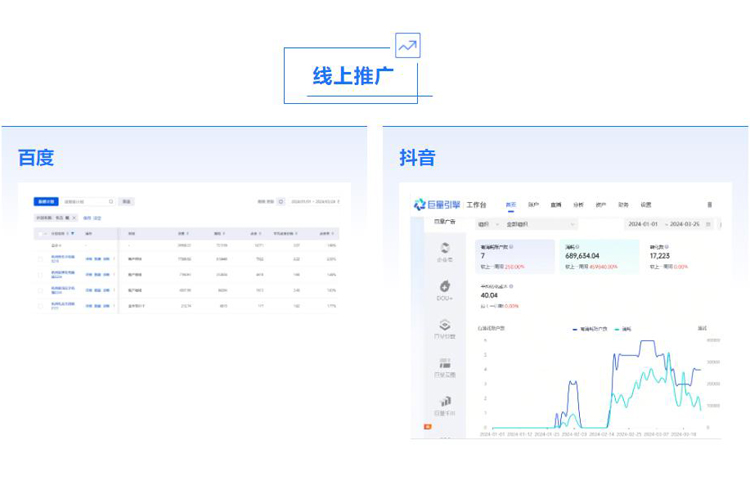Tick the checkbox of the last Baidu plan row
Image resolution: width=750 pixels, height=490 pixels.
[x=40, y=306]
